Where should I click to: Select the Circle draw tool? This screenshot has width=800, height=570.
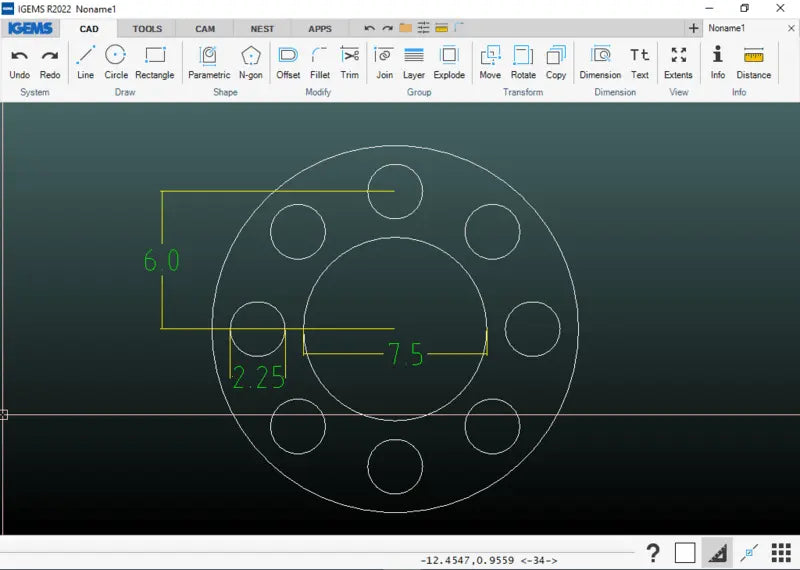point(116,62)
